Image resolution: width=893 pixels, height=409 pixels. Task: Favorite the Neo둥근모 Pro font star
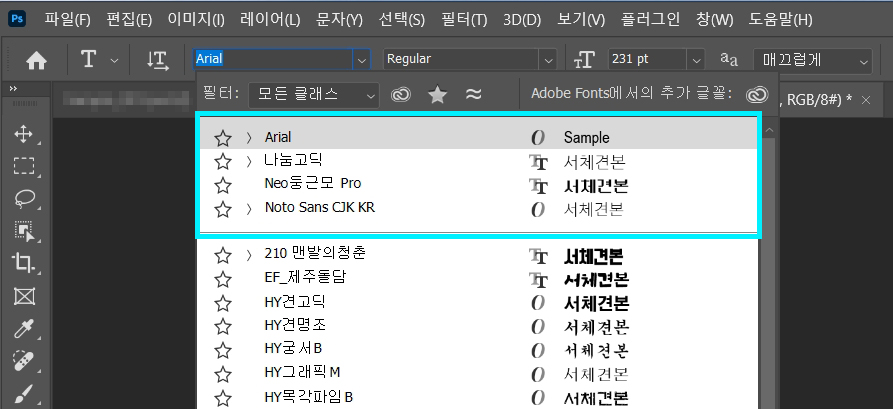coord(223,186)
